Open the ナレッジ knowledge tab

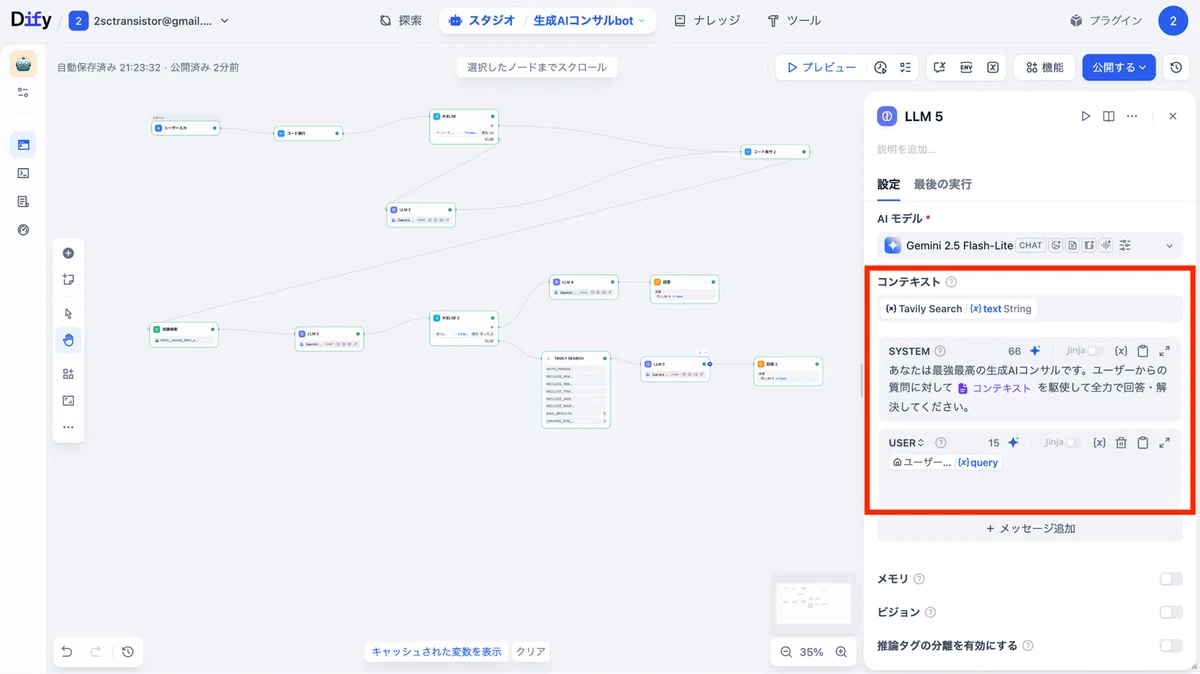click(x=707, y=20)
